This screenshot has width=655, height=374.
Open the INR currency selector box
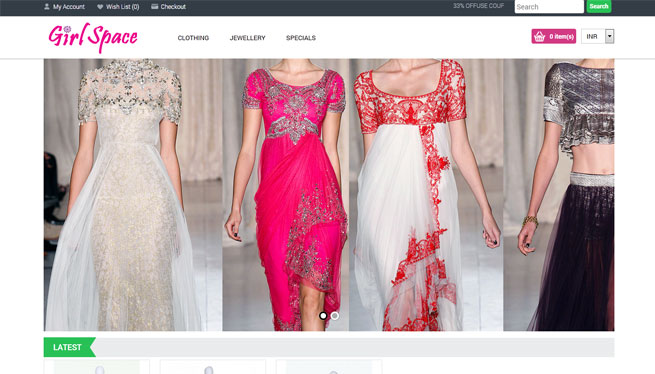[x=597, y=36]
